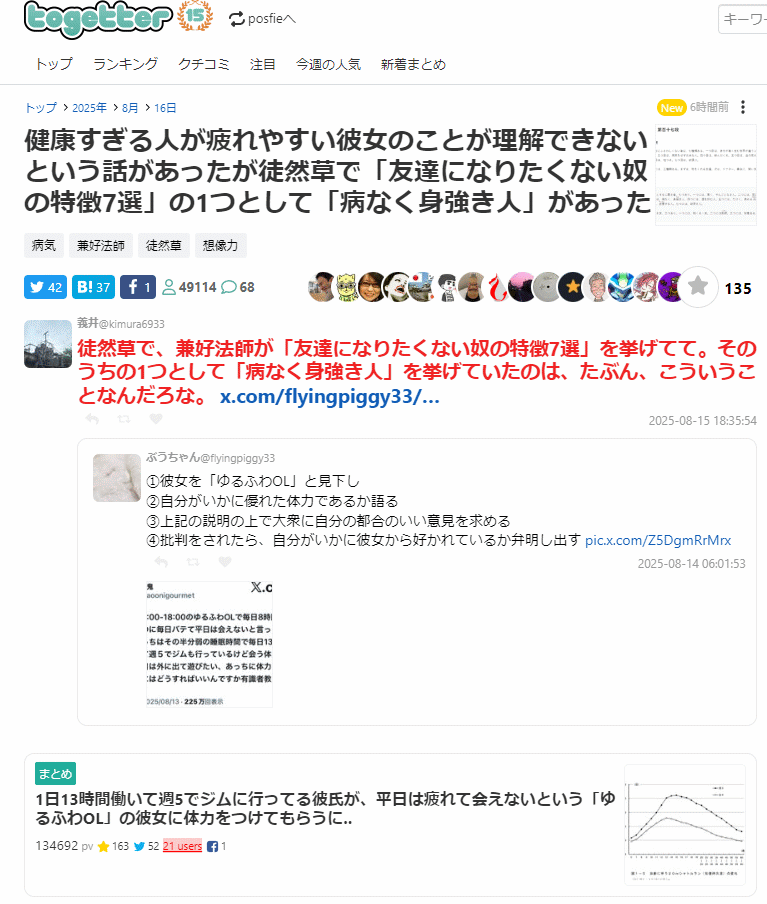Share on Facebook count button

click(x=138, y=287)
